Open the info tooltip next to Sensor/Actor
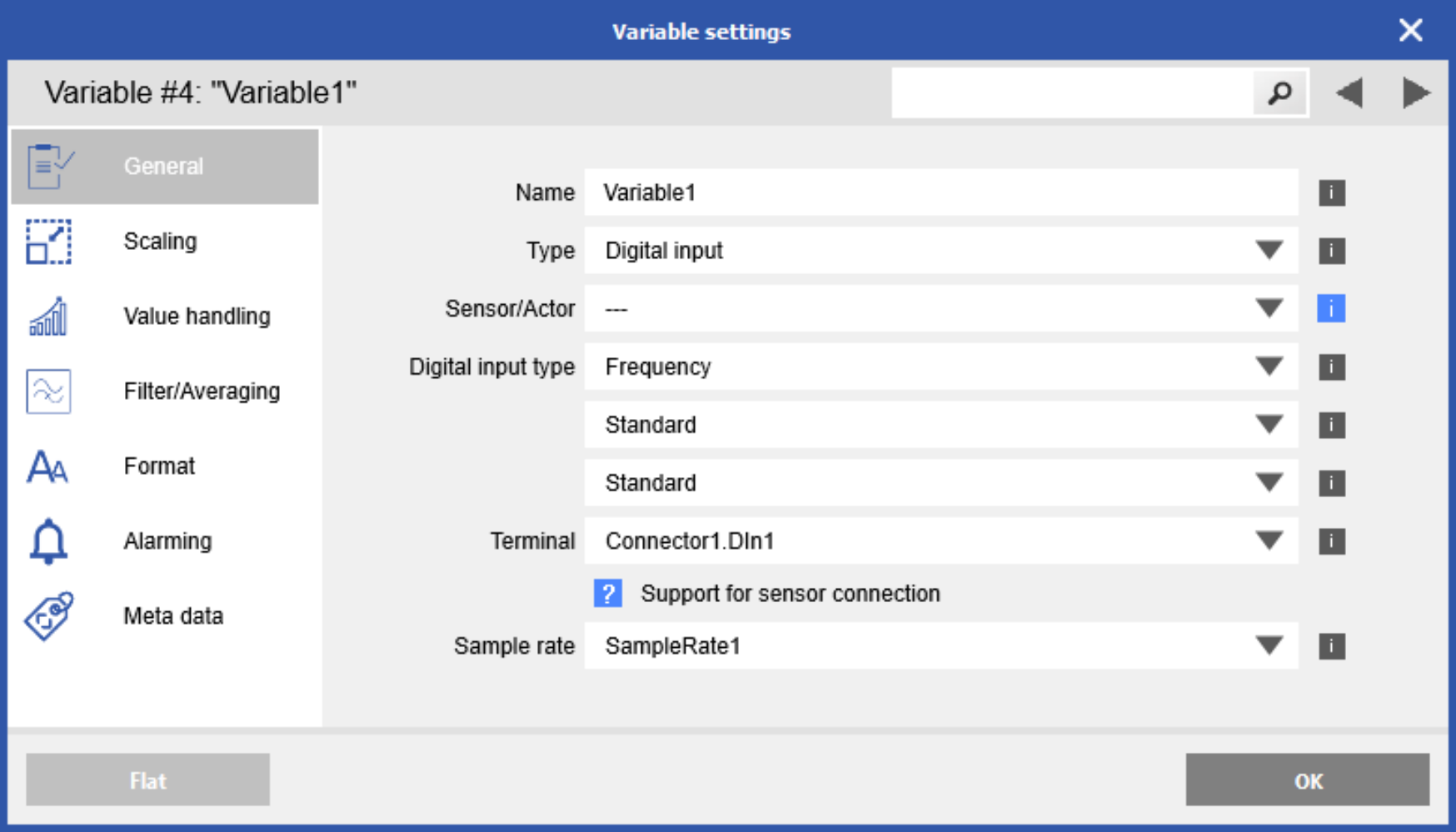 [1330, 308]
